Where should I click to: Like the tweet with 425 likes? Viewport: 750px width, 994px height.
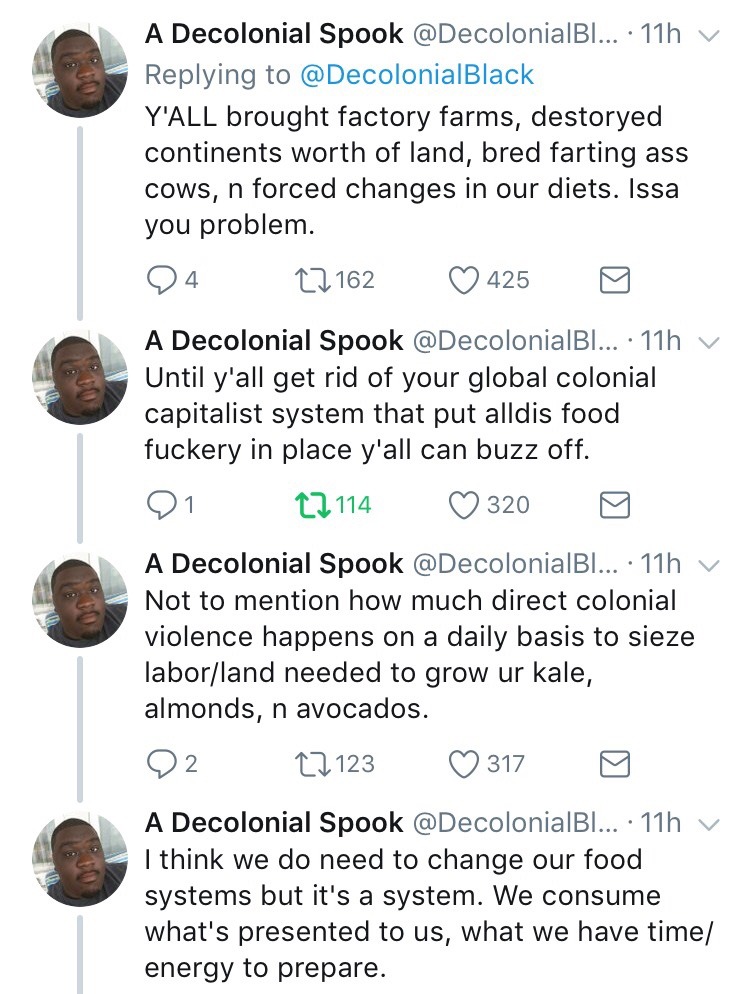[x=463, y=280]
